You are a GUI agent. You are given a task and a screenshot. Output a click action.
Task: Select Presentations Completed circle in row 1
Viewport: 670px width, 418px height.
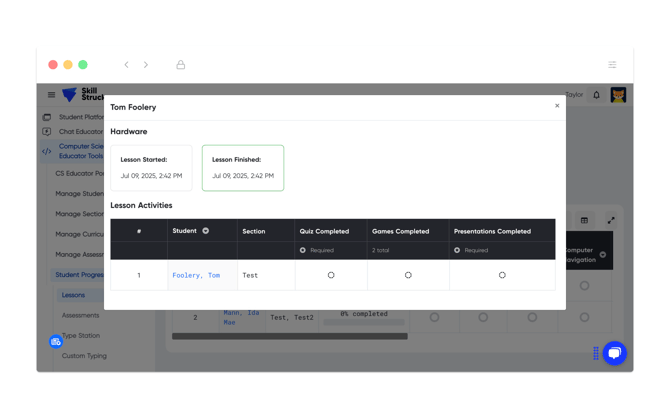502,275
